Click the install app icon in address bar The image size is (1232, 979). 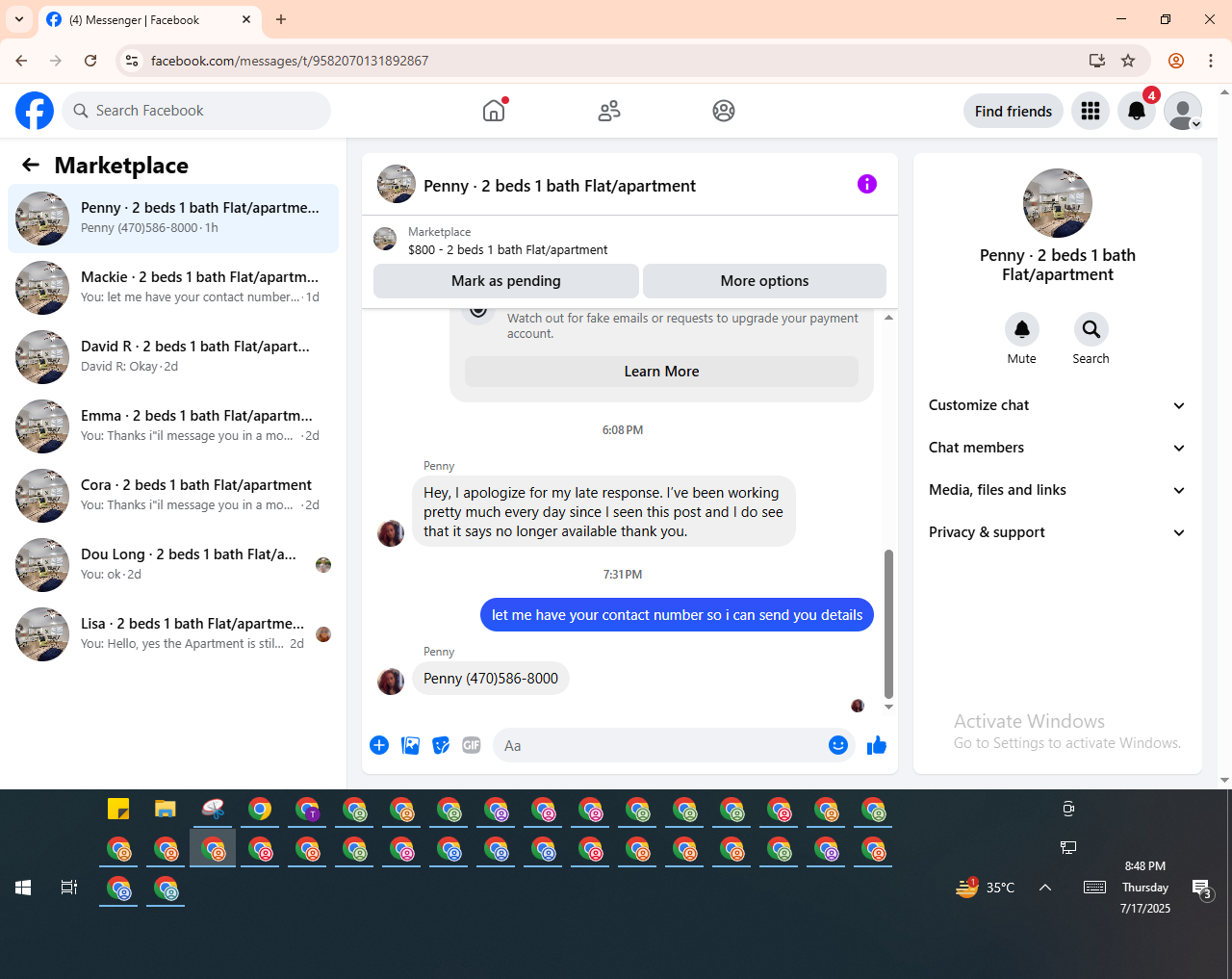(x=1097, y=61)
